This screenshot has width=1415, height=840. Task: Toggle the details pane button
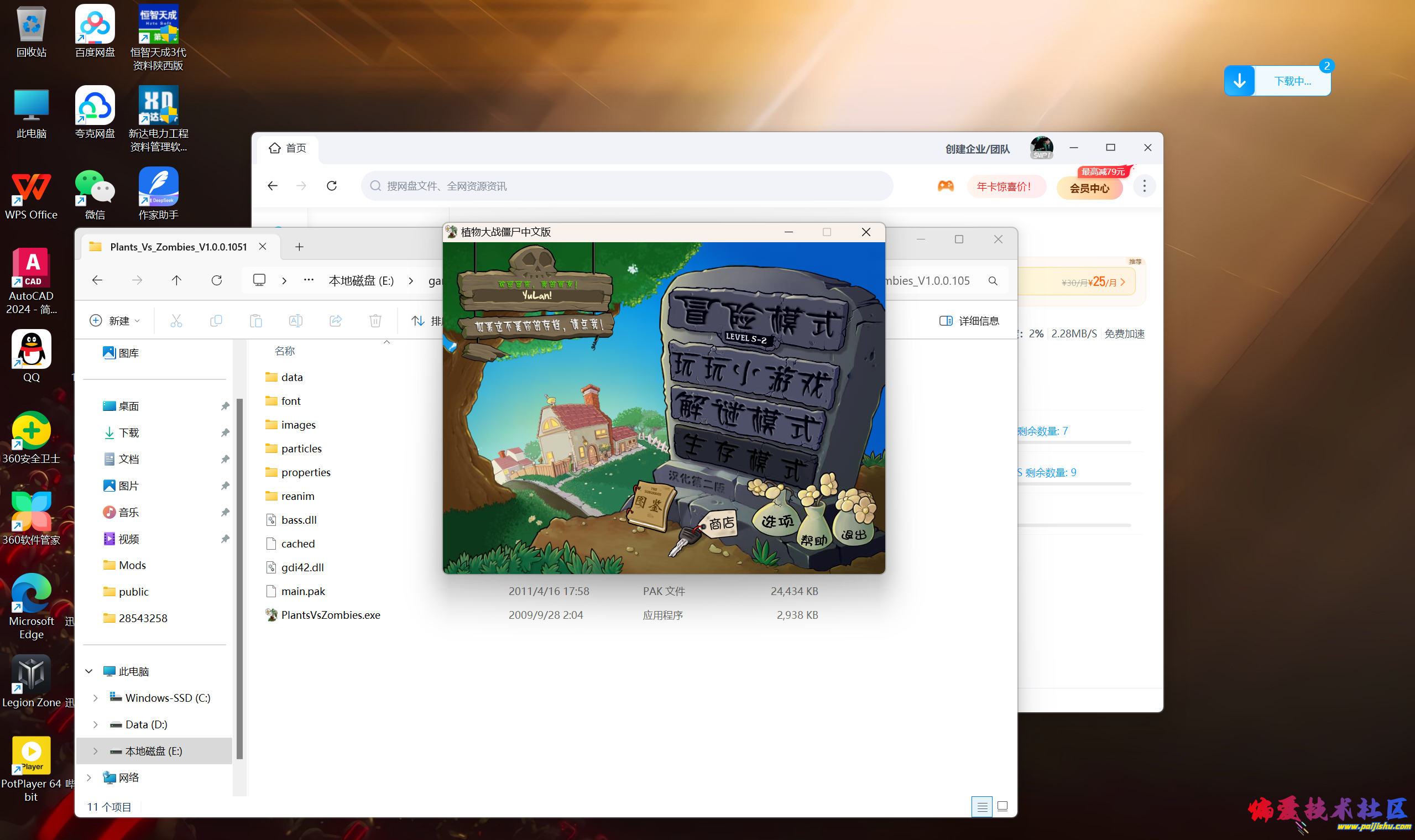pos(968,321)
